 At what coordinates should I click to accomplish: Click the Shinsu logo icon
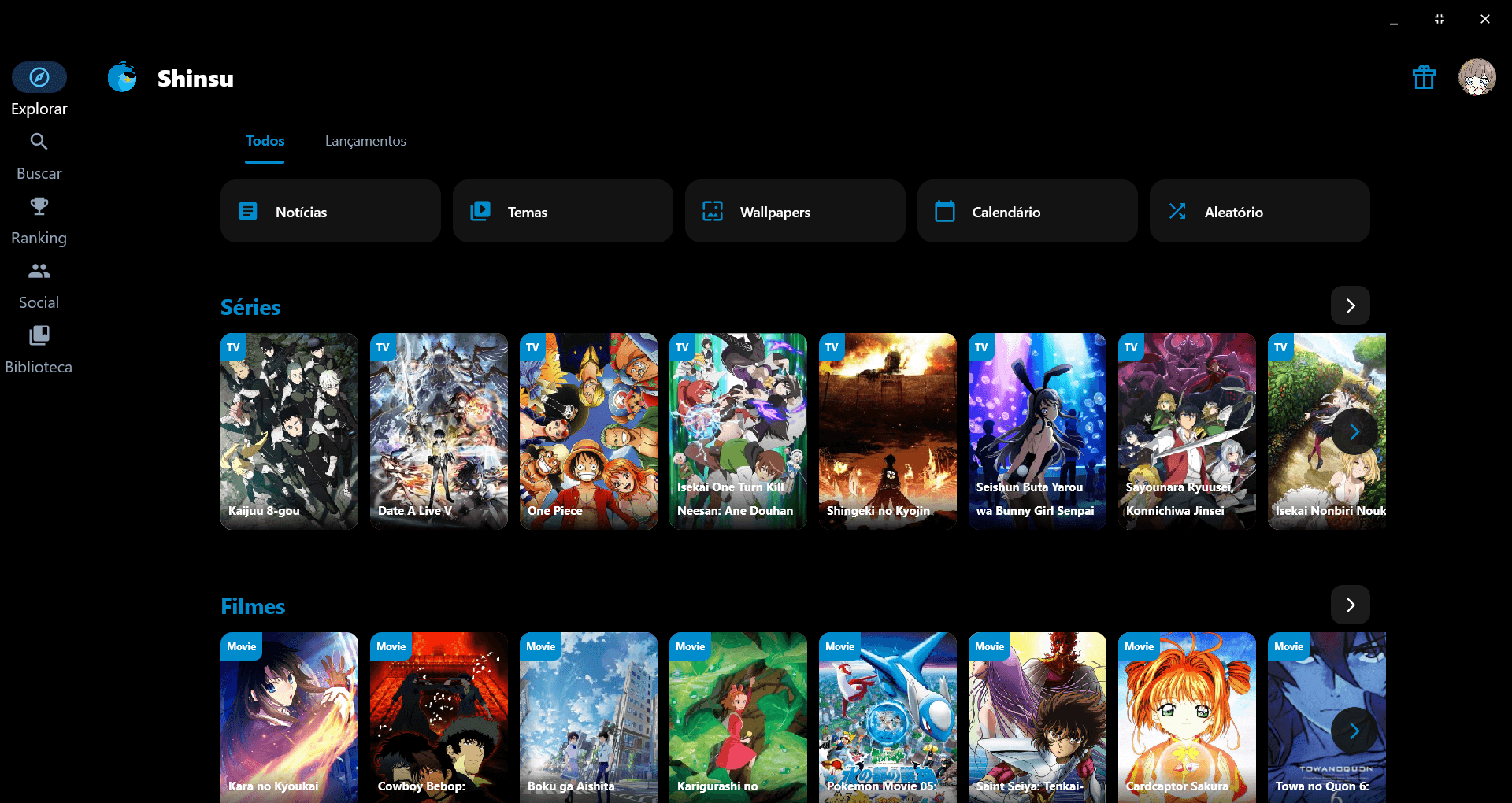click(x=123, y=77)
